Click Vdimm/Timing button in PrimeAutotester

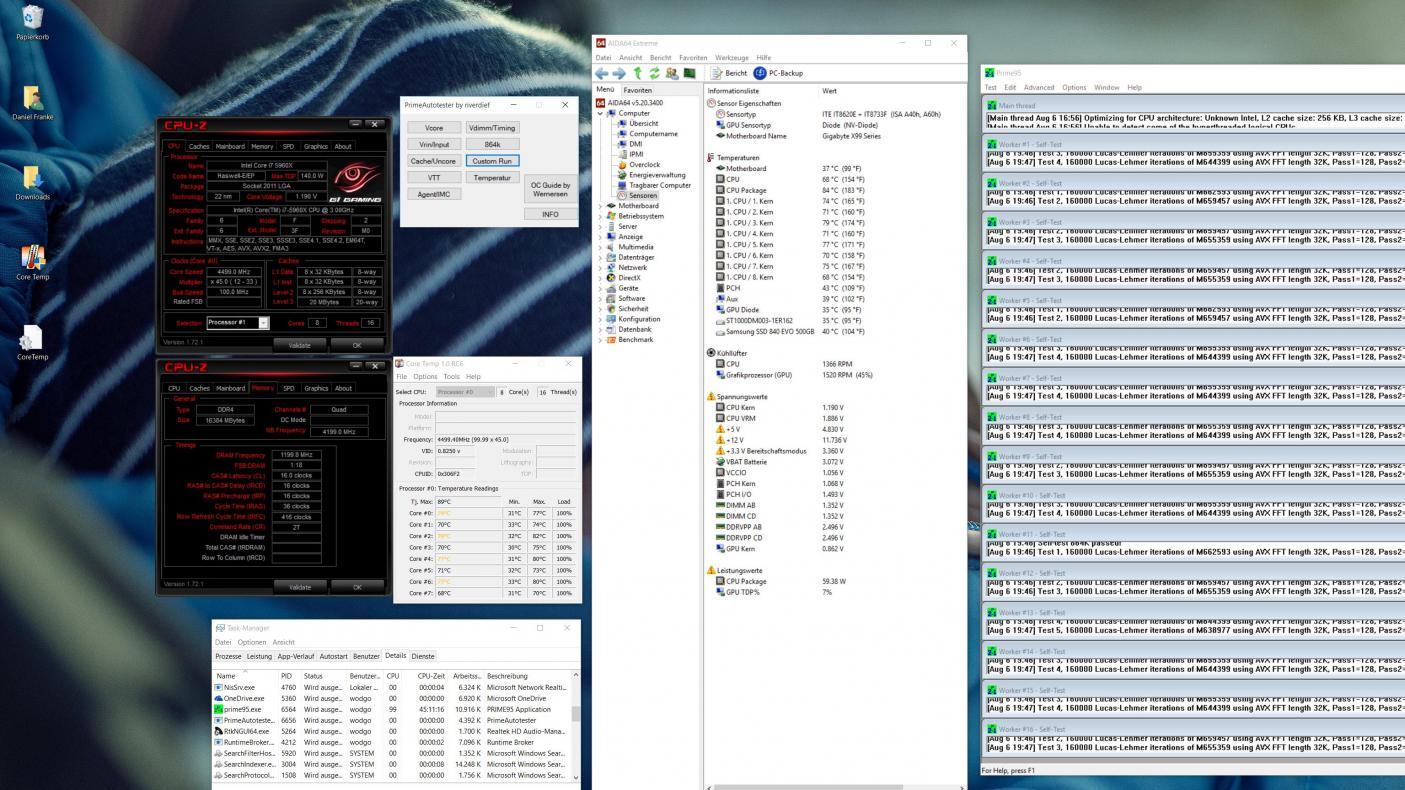(x=492, y=128)
